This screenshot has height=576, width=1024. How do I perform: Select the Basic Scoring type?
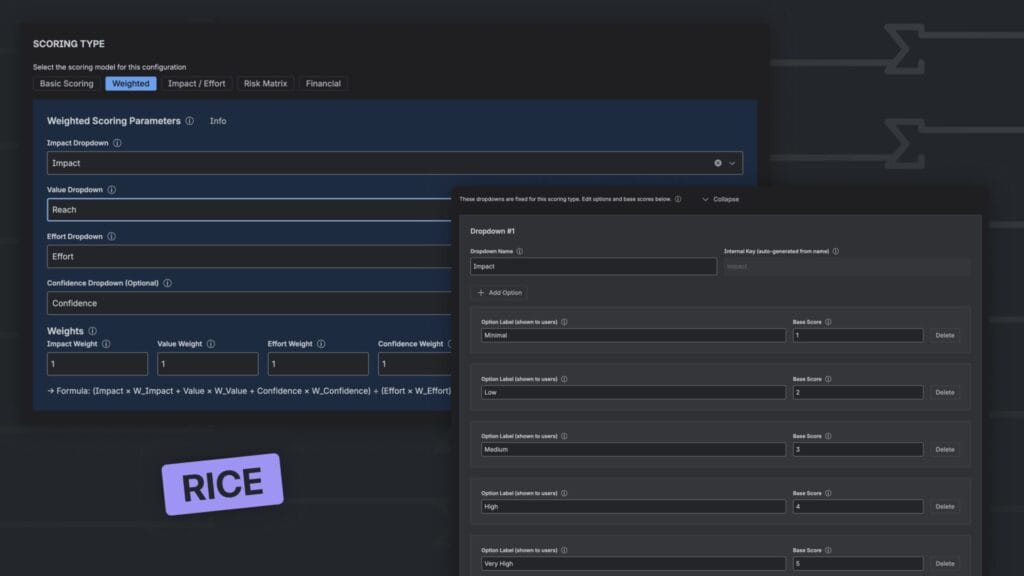tap(66, 84)
